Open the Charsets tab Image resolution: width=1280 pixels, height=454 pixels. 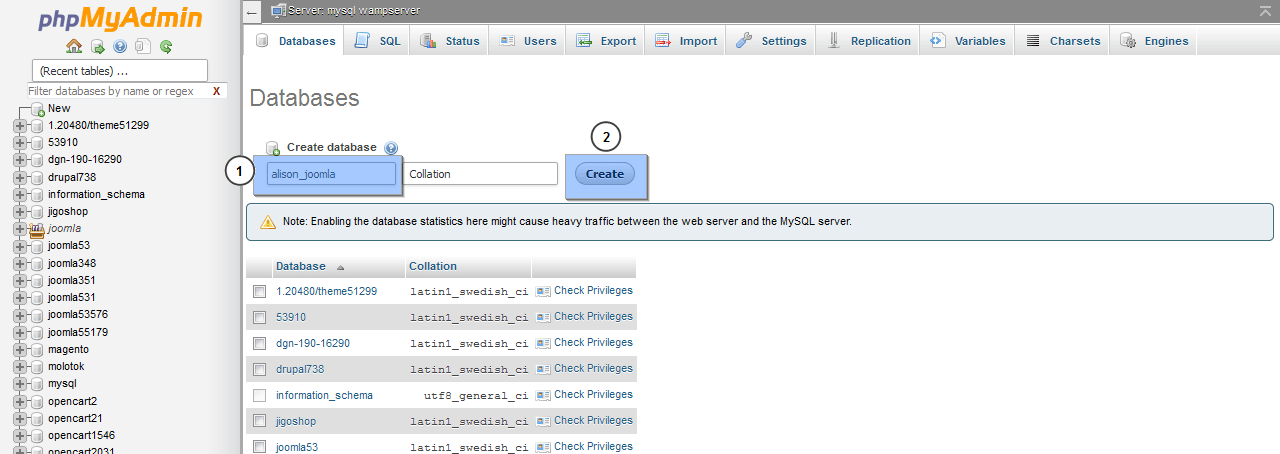(x=1063, y=41)
